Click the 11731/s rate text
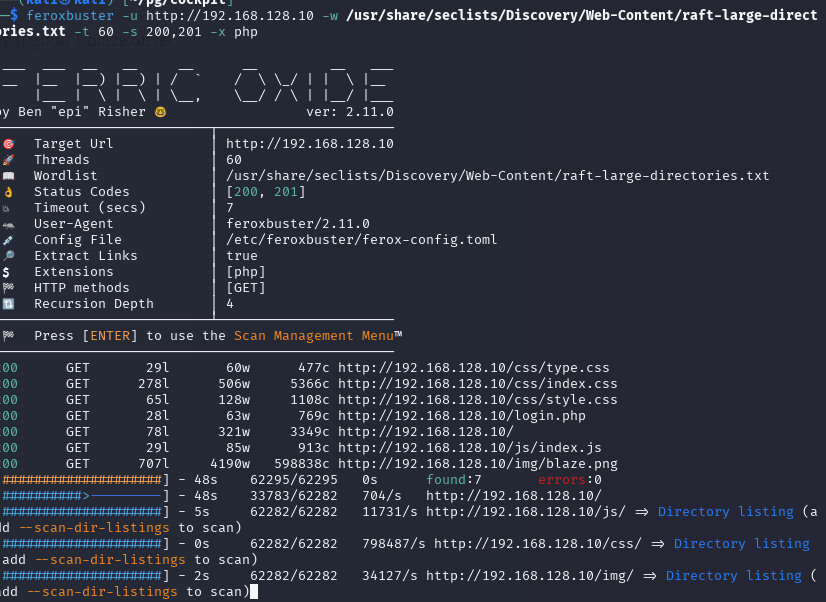This screenshot has height=602, width=826. [x=390, y=512]
